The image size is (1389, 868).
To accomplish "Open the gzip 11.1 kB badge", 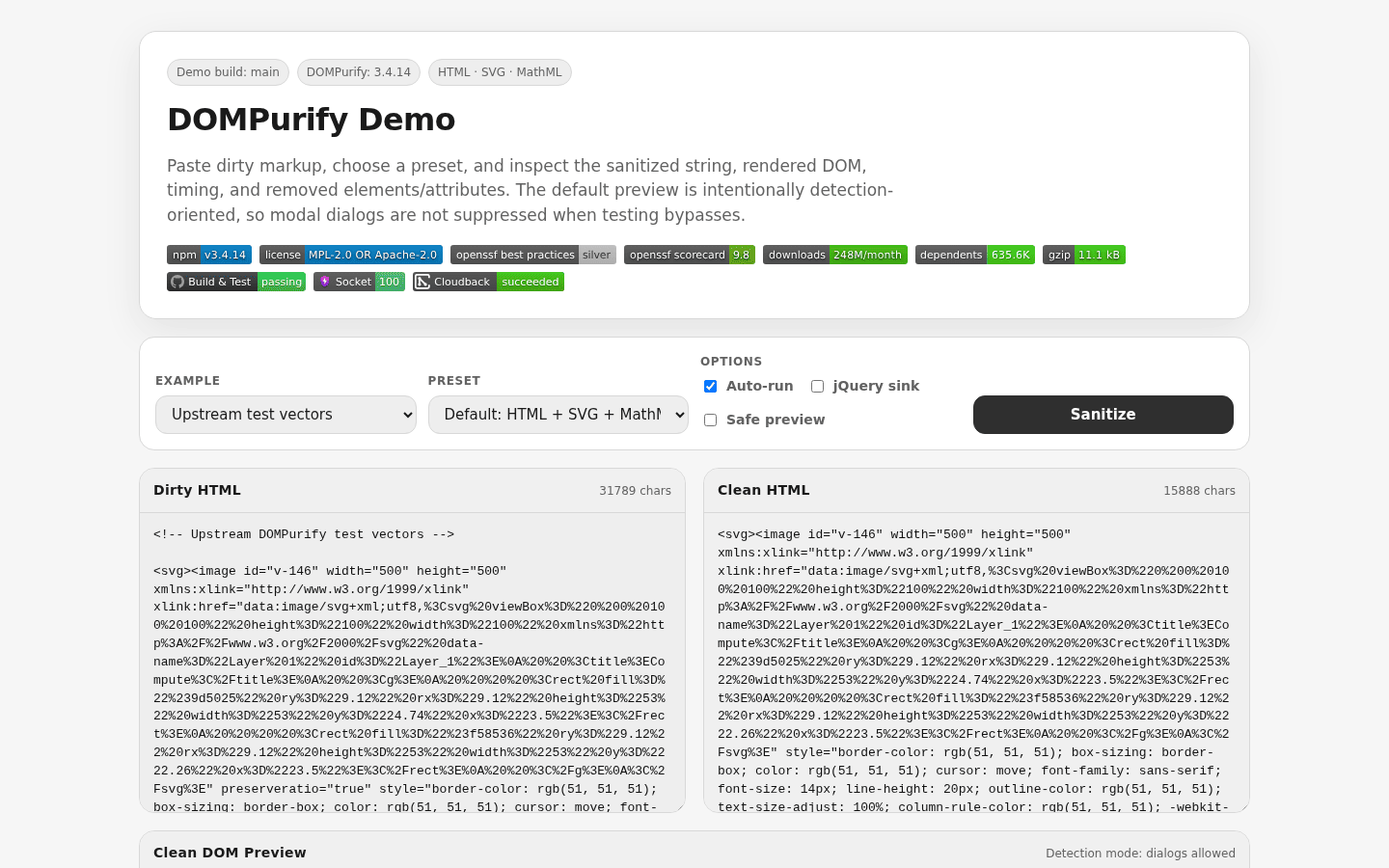I will click(x=1084, y=255).
